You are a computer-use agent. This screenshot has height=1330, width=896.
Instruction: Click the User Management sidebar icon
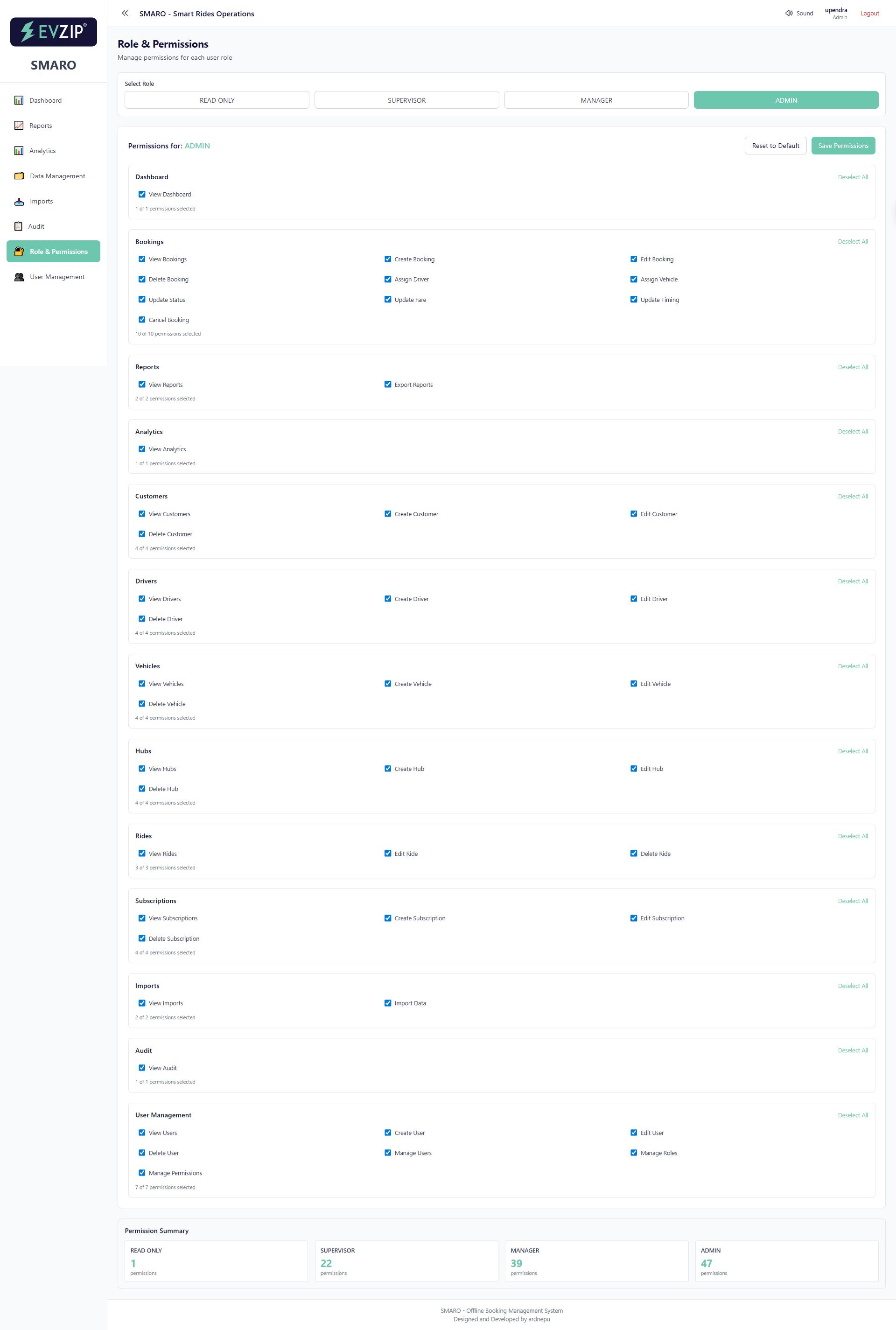(19, 277)
